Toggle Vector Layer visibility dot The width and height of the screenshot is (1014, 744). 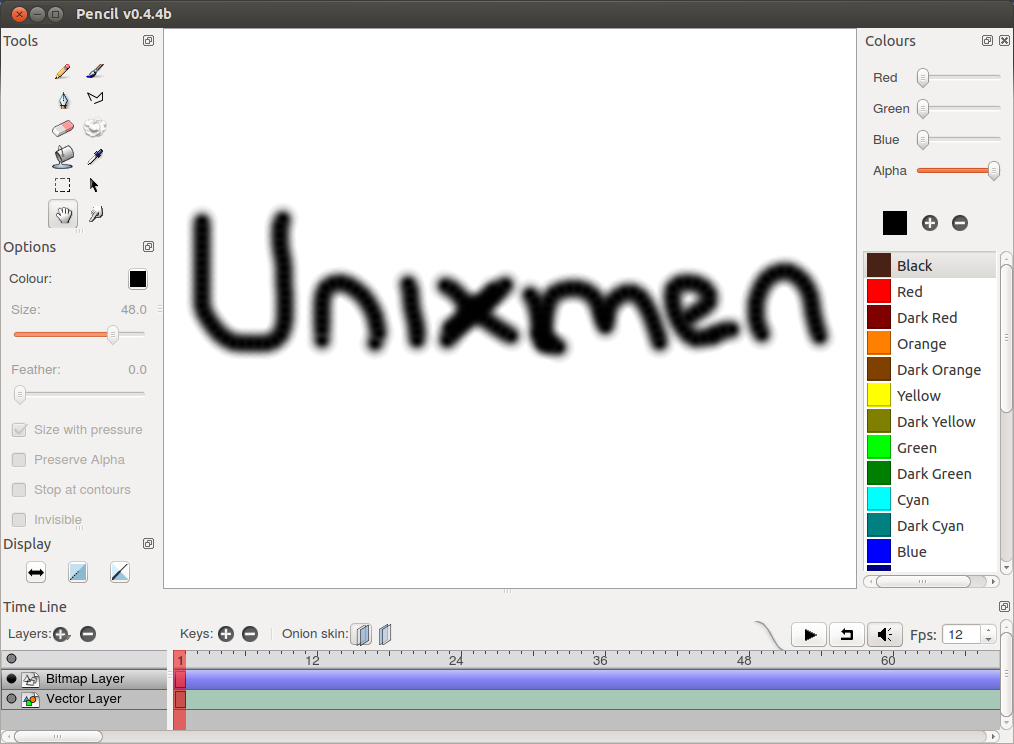(x=12, y=699)
